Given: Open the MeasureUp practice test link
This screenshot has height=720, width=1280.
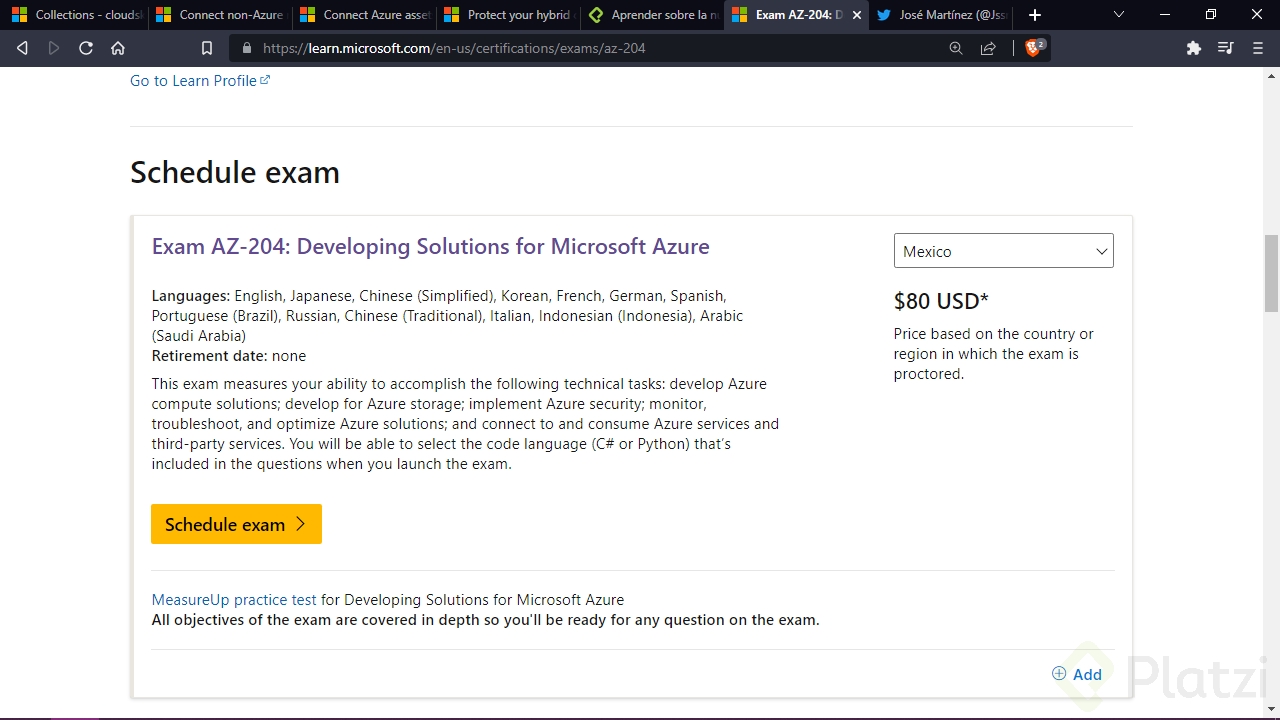Looking at the screenshot, I should [233, 599].
